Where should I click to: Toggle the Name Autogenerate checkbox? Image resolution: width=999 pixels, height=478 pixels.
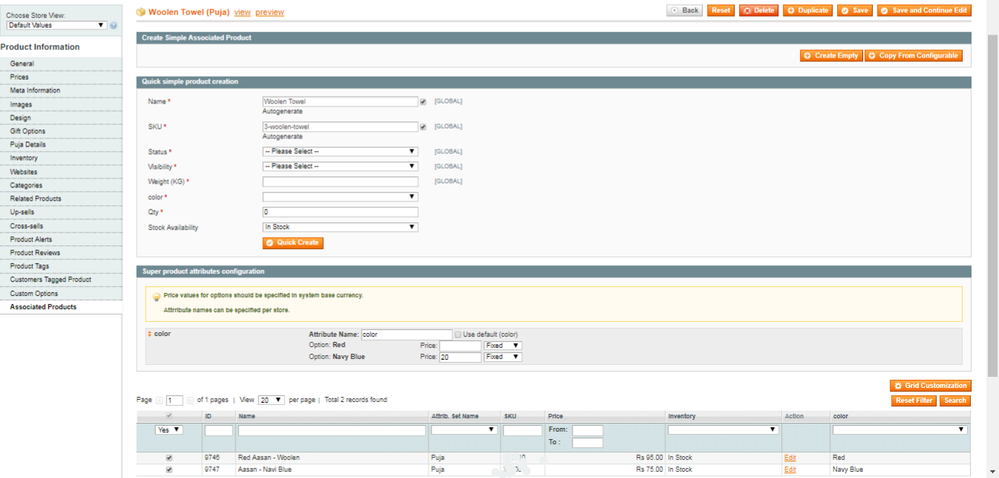coord(423,101)
